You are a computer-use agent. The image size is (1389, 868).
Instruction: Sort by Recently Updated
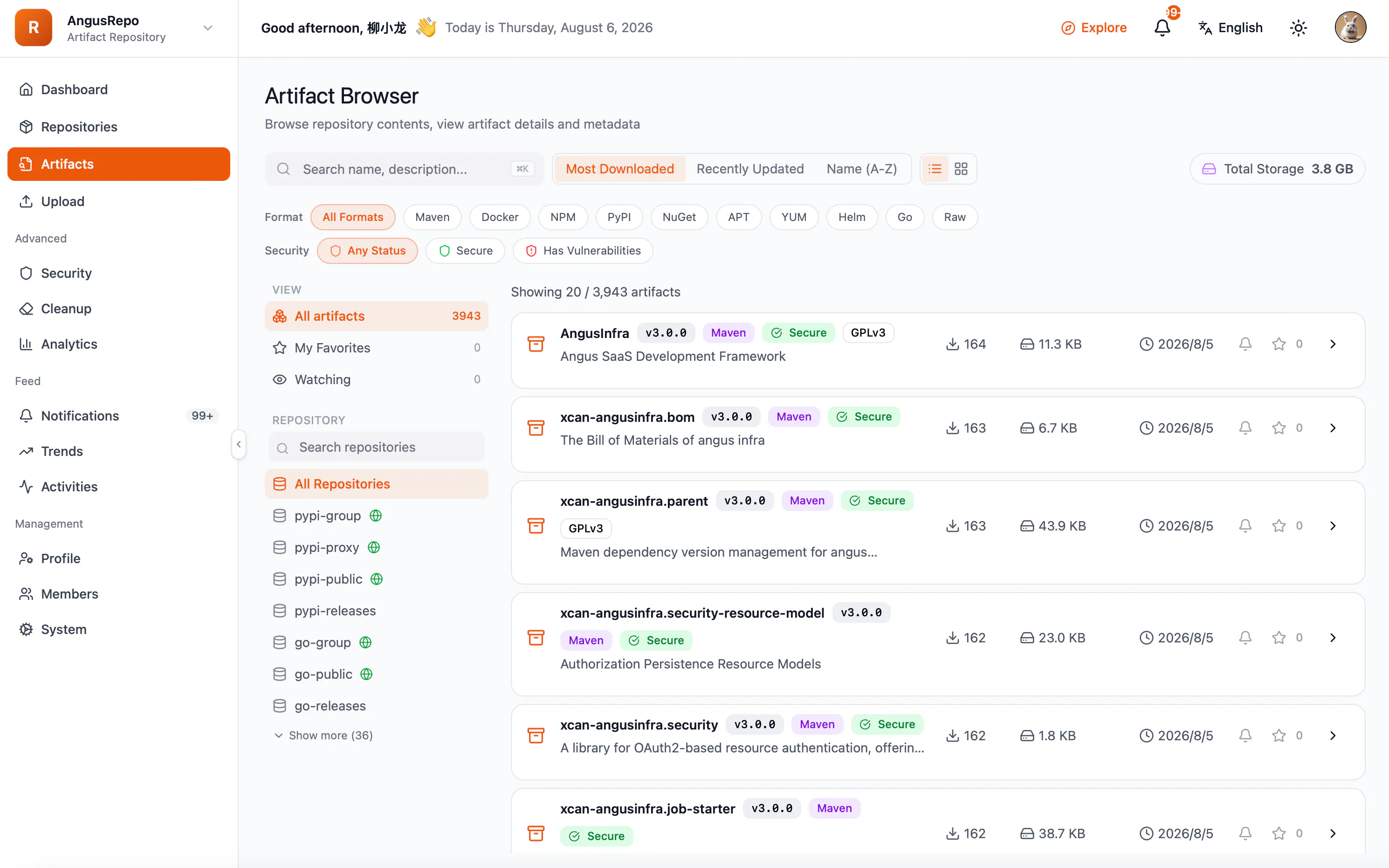(750, 169)
